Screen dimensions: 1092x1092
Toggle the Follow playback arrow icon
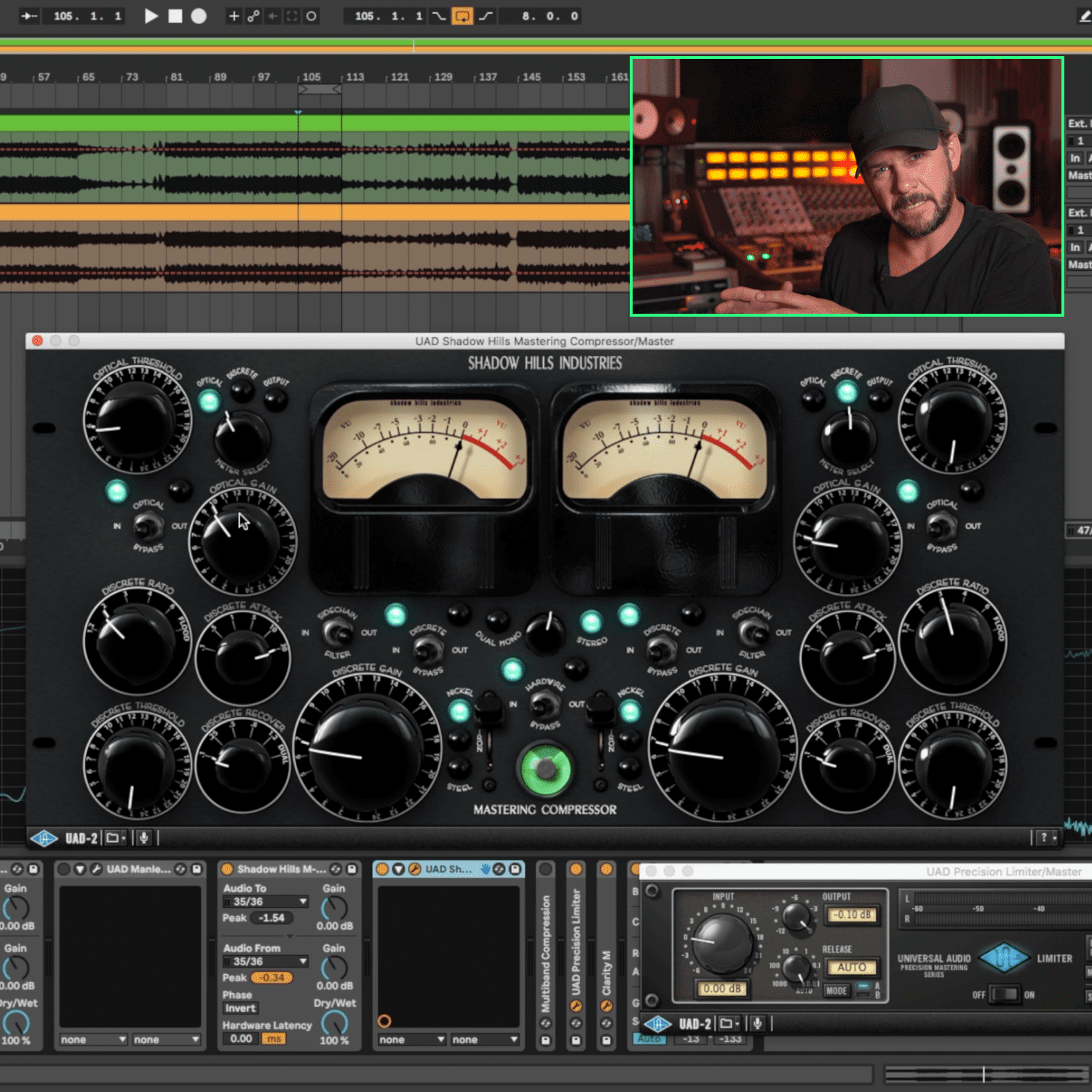pos(29,16)
